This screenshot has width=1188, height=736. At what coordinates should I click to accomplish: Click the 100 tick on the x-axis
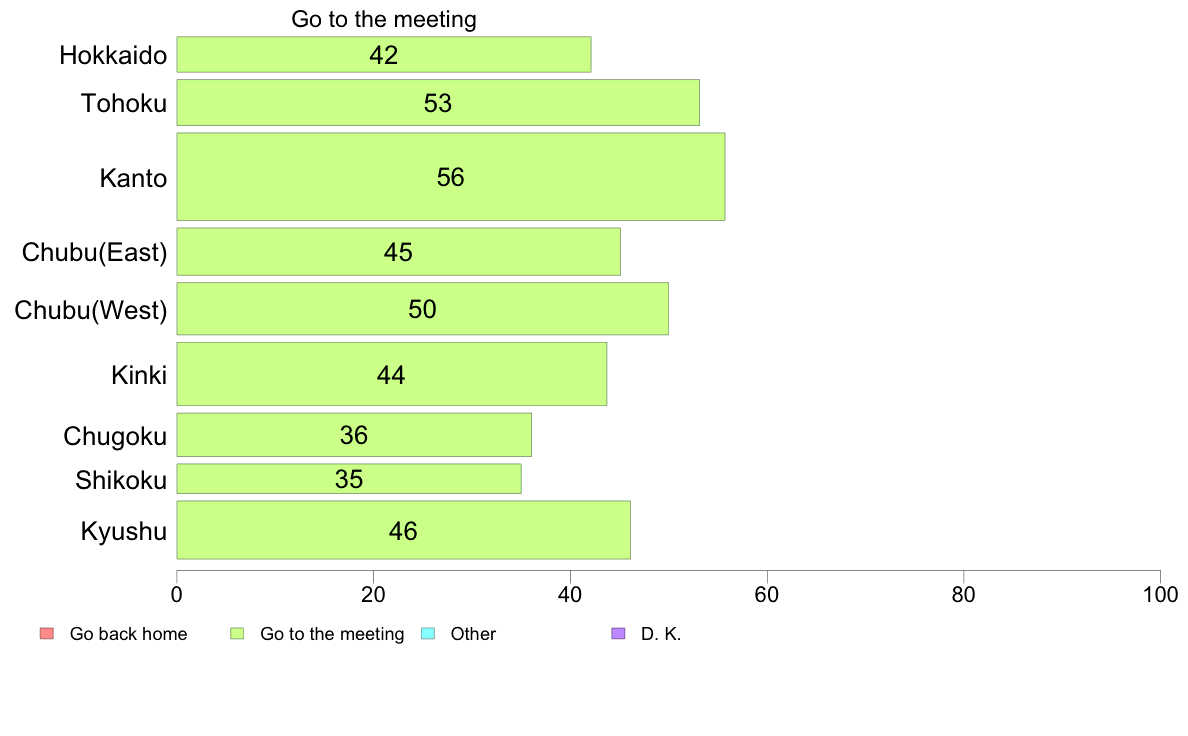tap(1160, 595)
